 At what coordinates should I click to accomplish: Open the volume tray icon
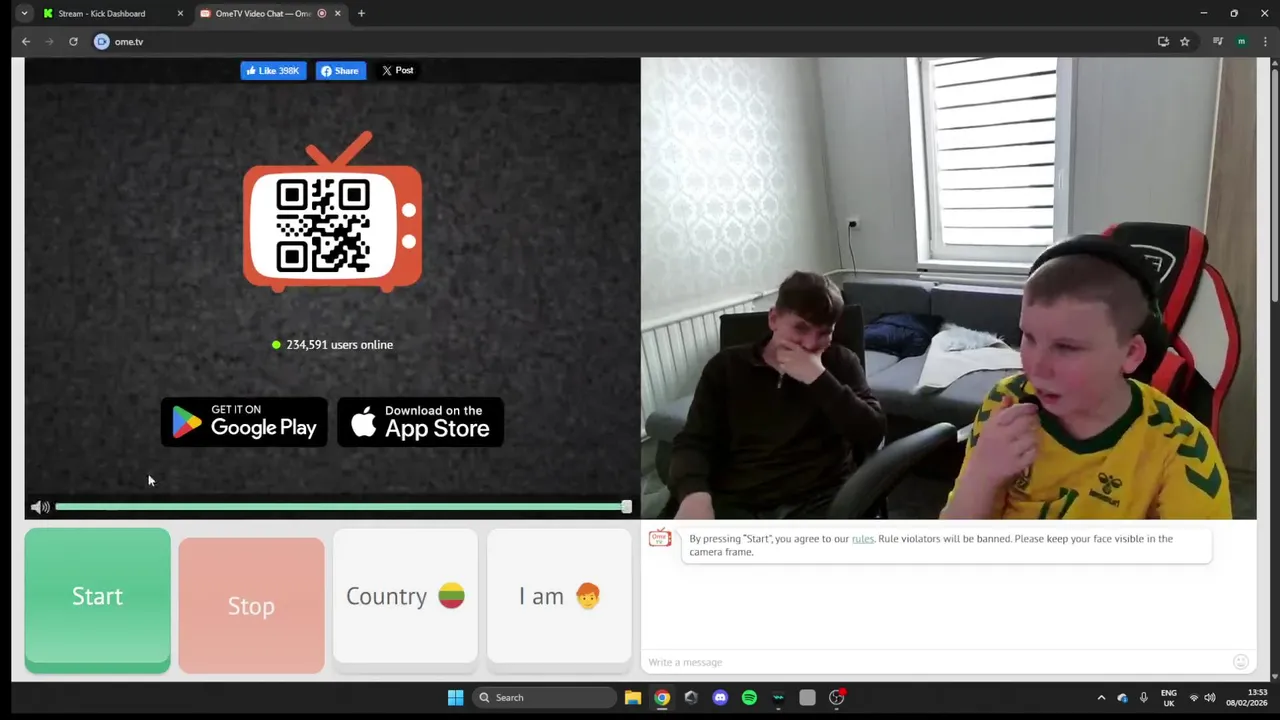coord(1210,697)
